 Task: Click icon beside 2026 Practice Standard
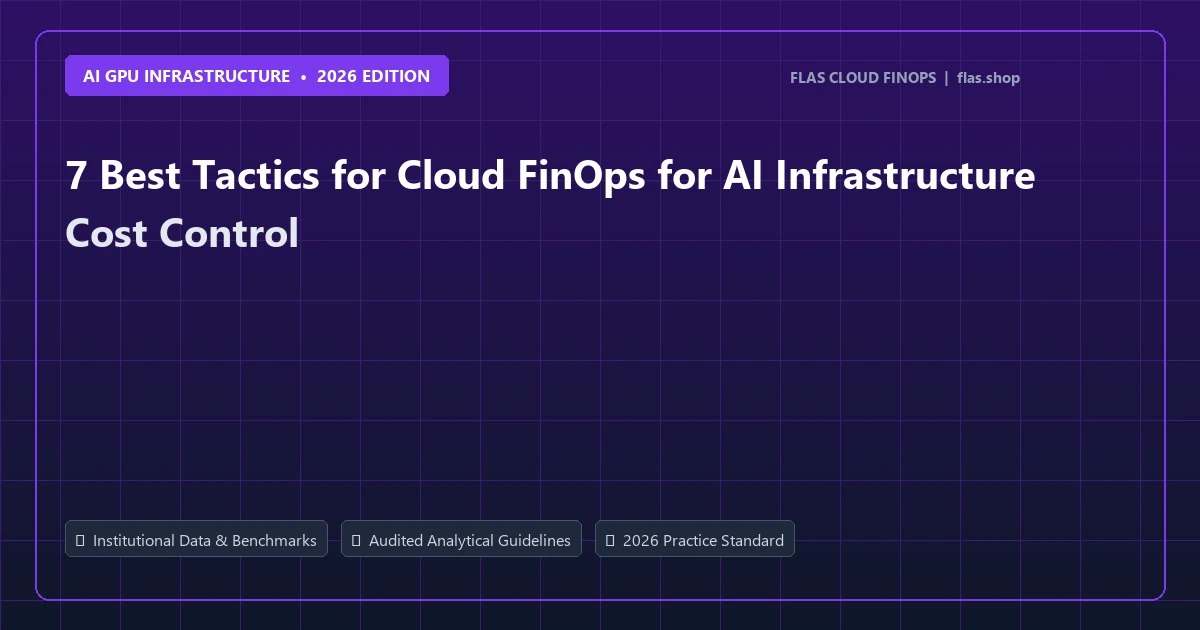(x=610, y=540)
